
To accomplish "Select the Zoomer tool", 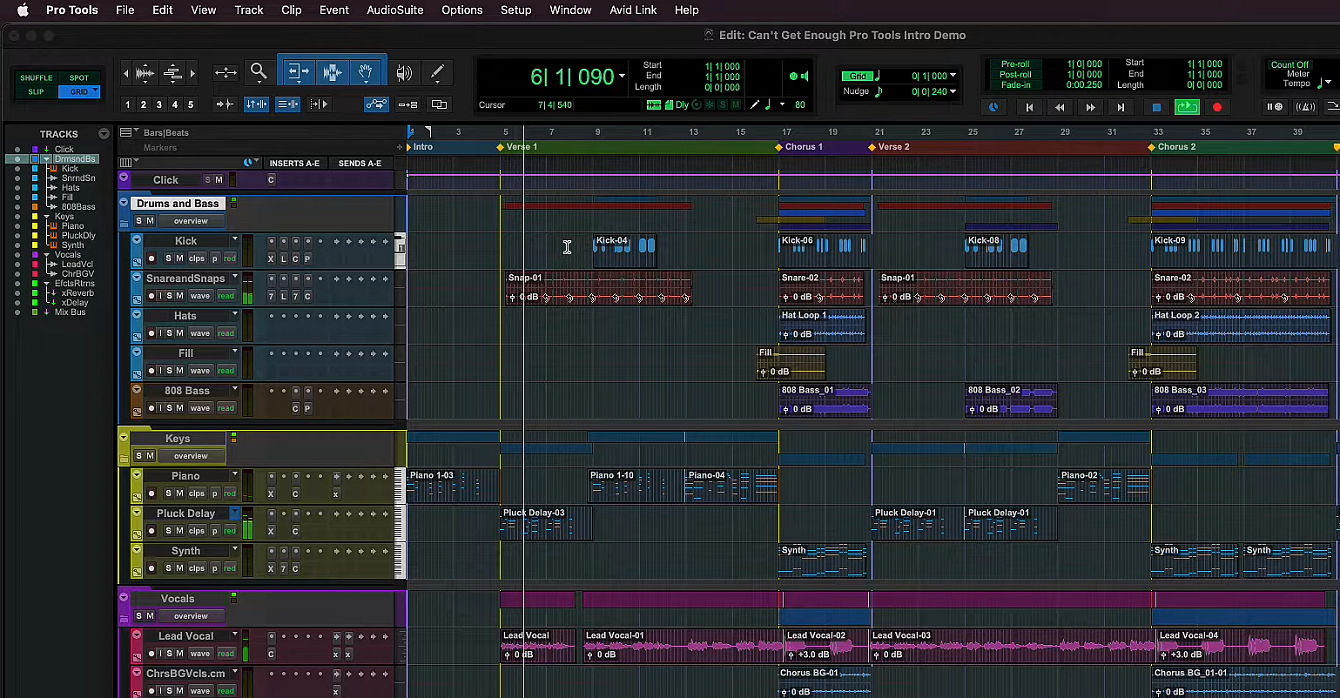I will pyautogui.click(x=259, y=72).
